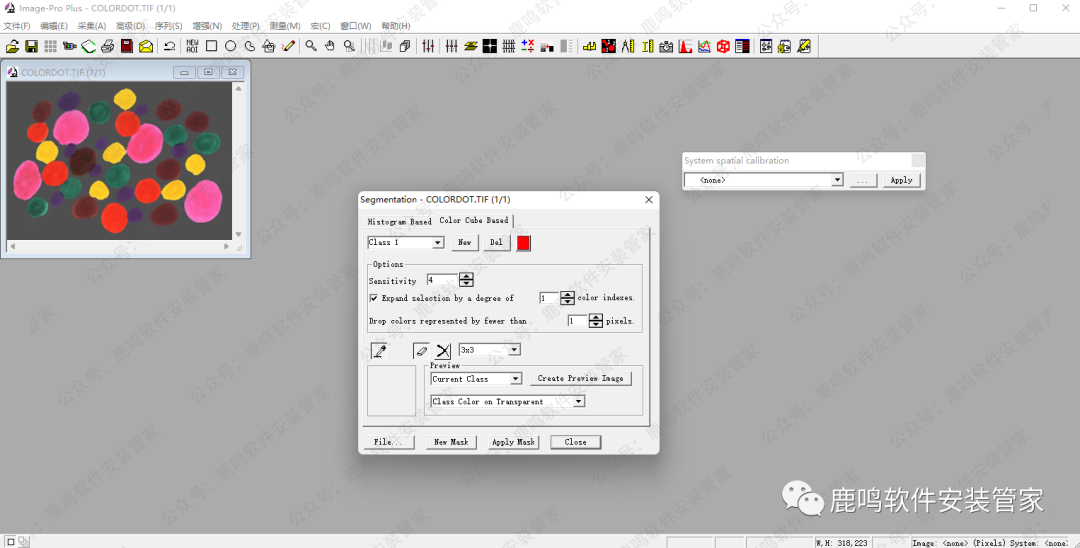Select the New AOI tool

pyautogui.click(x=192, y=46)
